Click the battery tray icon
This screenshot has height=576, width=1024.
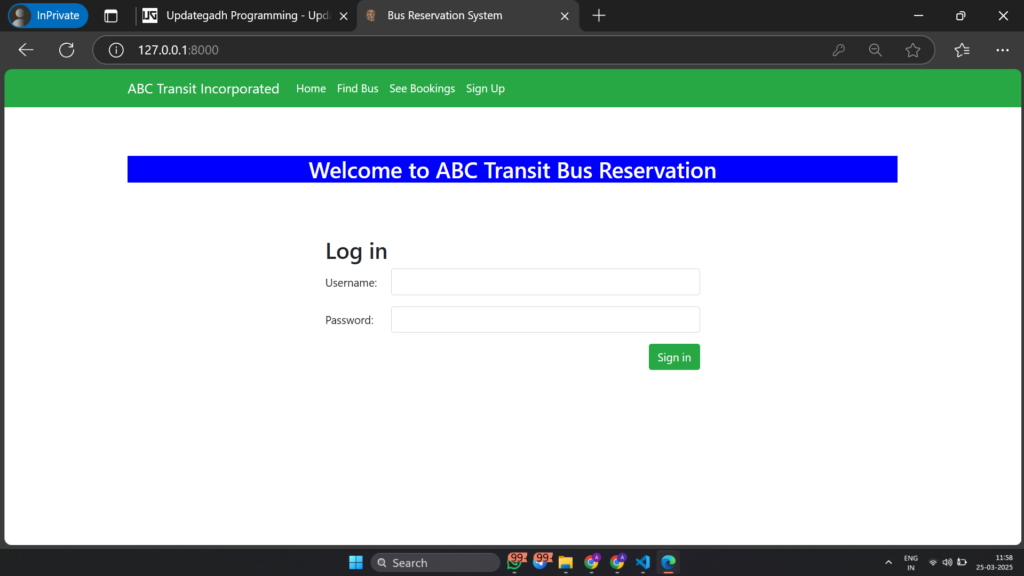click(962, 562)
